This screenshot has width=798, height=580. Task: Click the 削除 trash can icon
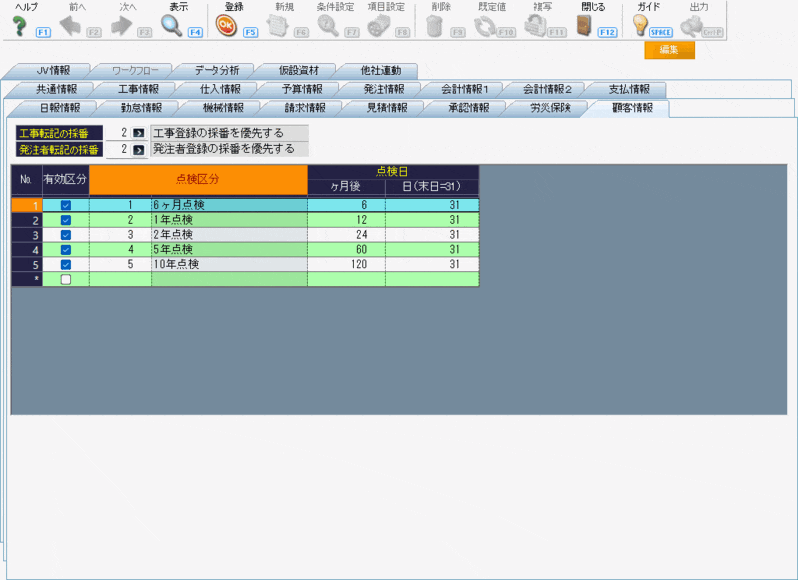434,26
